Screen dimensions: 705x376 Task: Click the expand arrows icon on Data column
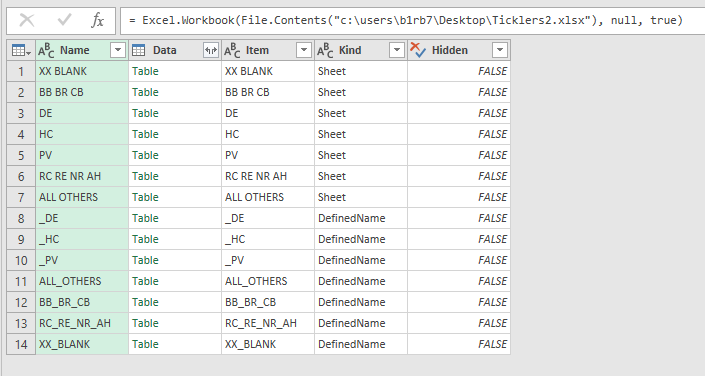[211, 50]
